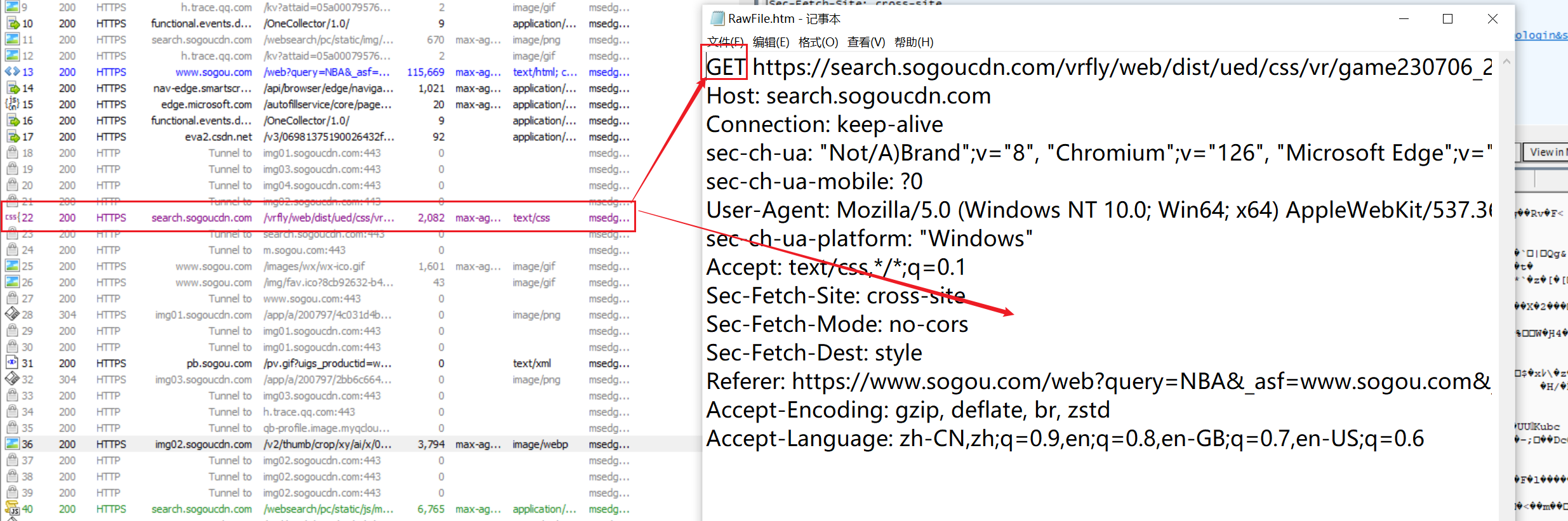Open the 文件(F) menu in Notepad
Screen dimensions: 1568x521
[725, 42]
